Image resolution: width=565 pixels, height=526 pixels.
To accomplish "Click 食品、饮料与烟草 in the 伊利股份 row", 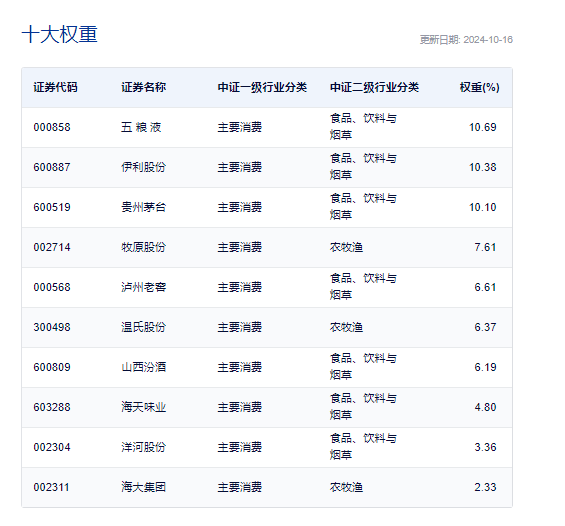I will point(363,166).
